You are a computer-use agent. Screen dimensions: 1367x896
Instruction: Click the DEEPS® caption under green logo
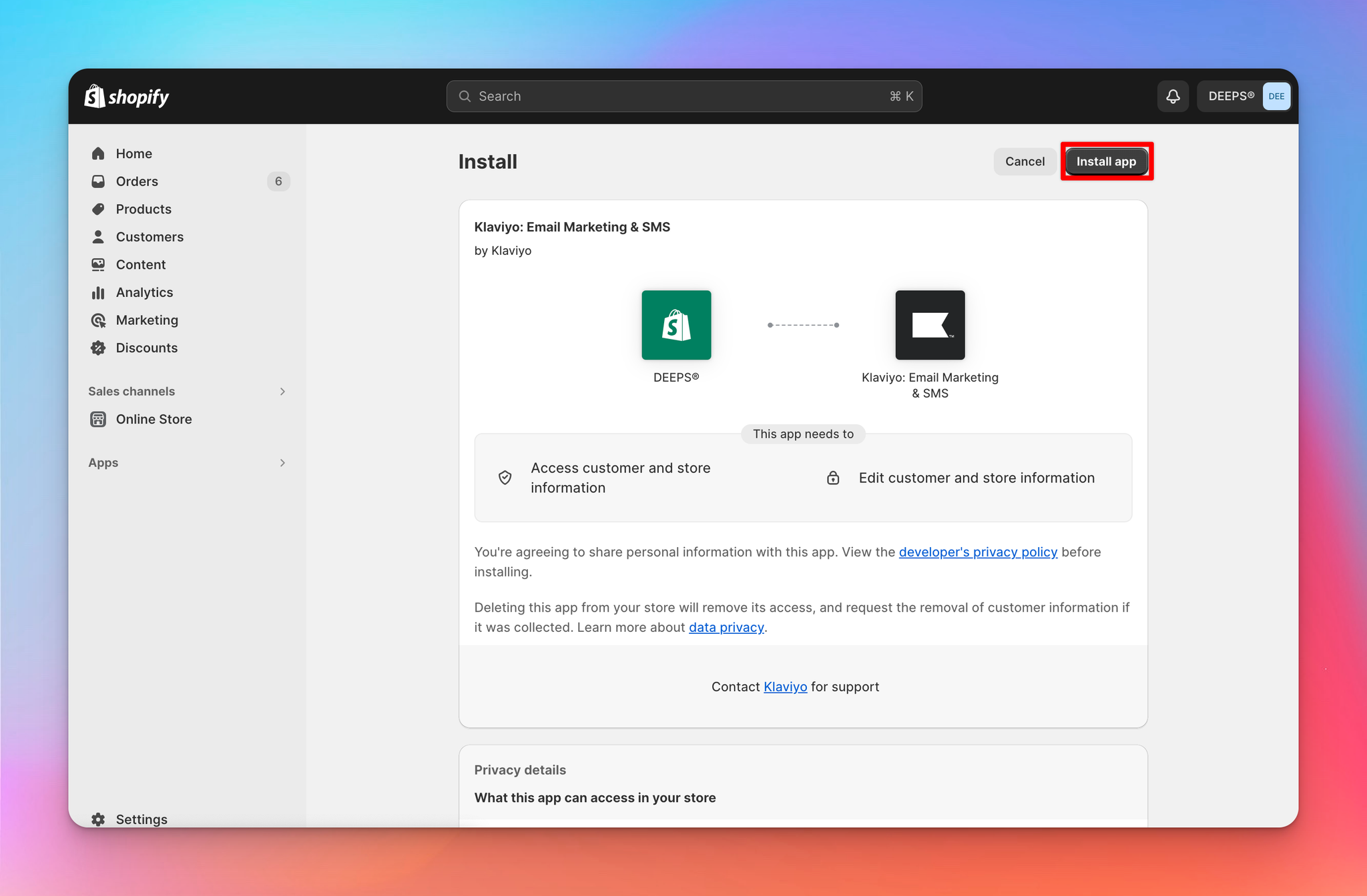pyautogui.click(x=676, y=378)
